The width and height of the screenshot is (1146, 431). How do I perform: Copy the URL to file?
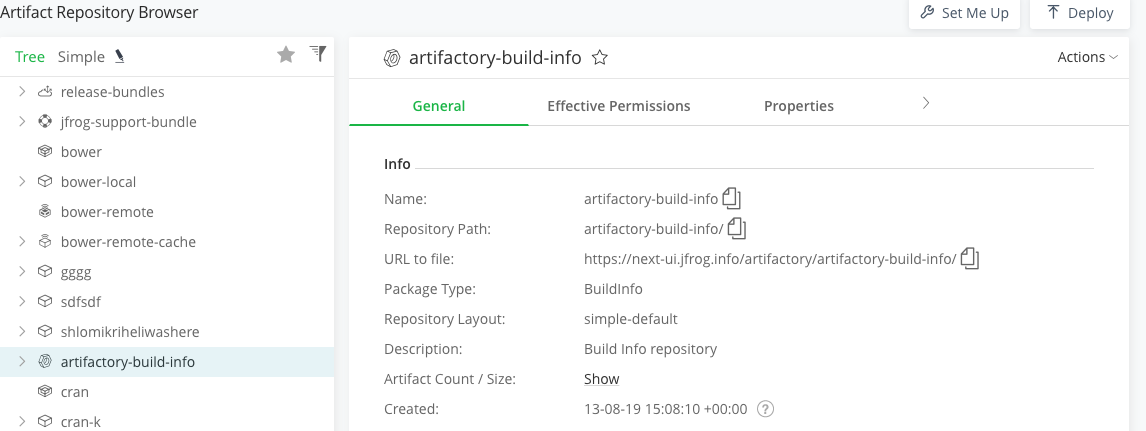970,258
